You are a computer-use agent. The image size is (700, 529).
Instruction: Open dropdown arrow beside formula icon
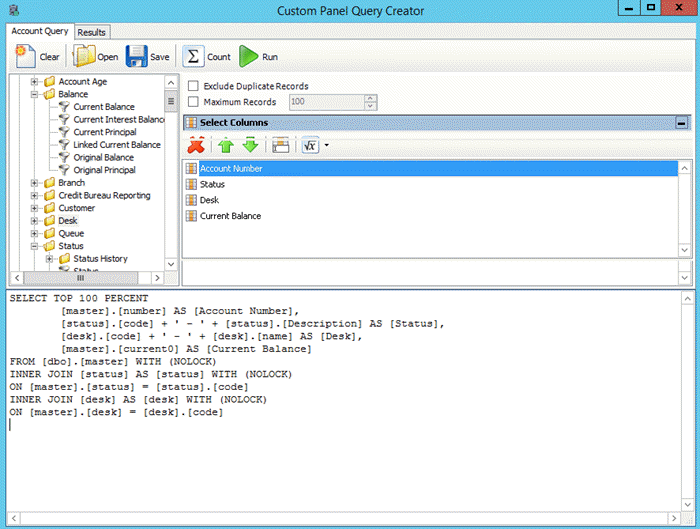326,146
